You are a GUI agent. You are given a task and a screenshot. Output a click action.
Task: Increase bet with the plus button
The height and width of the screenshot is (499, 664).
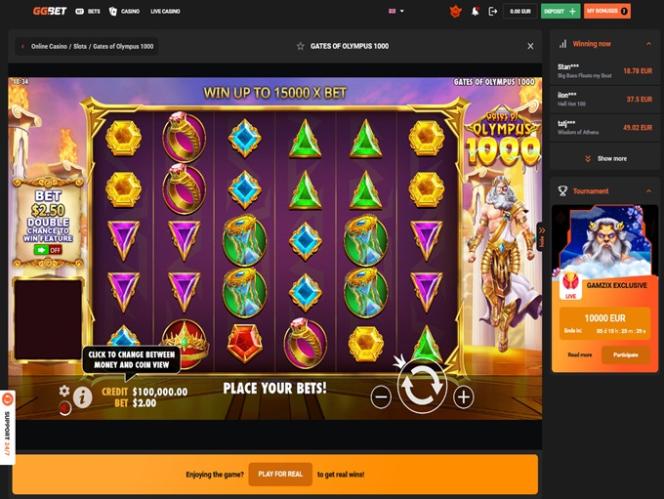point(463,397)
